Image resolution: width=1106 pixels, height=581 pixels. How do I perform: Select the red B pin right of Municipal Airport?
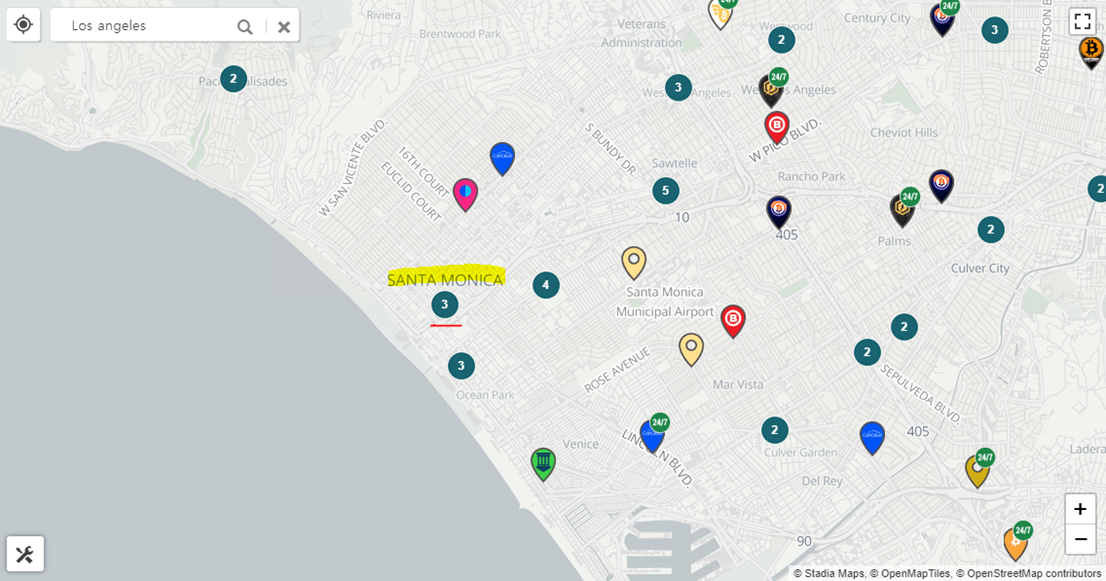(x=733, y=321)
